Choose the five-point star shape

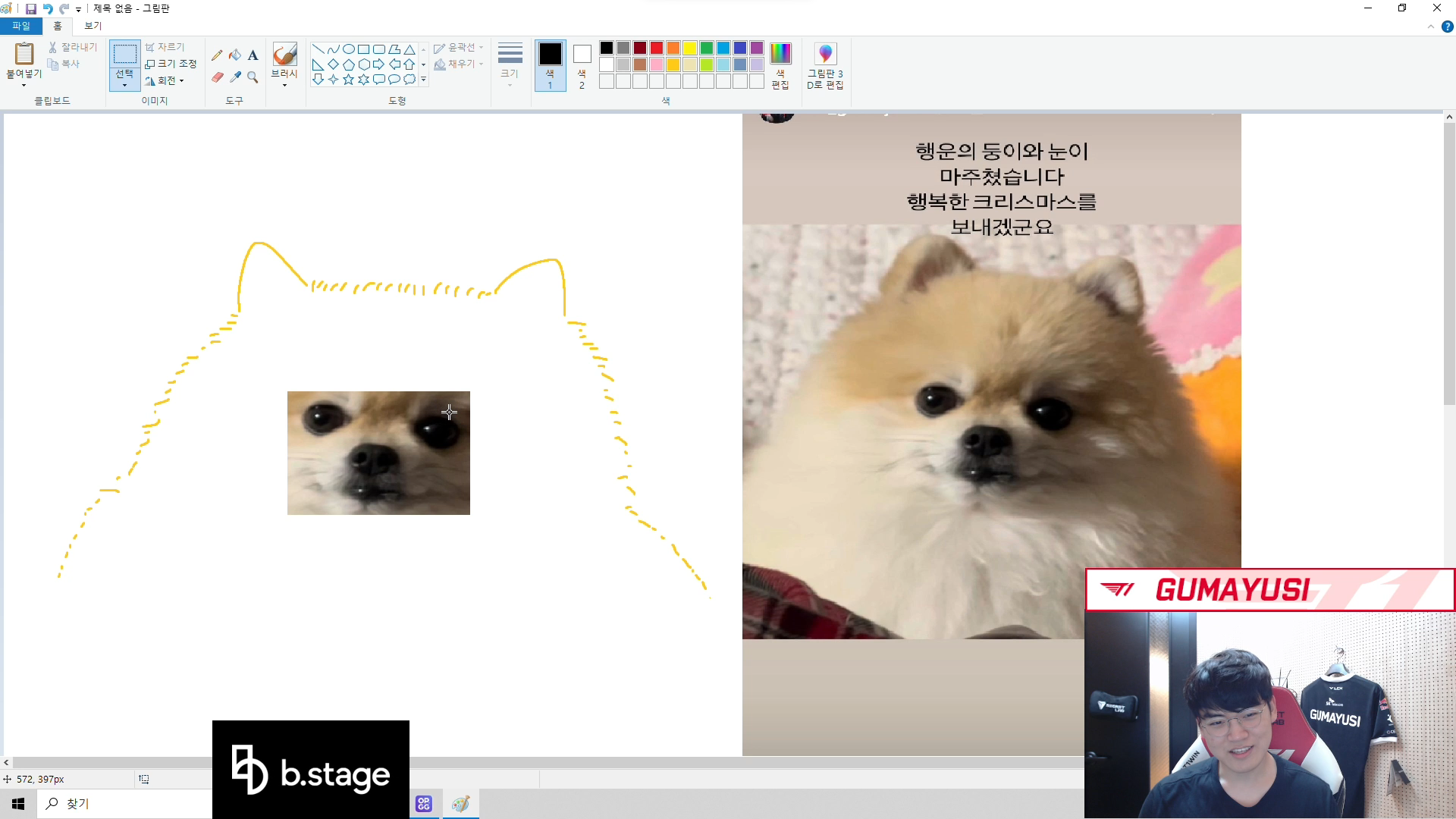pos(348,80)
